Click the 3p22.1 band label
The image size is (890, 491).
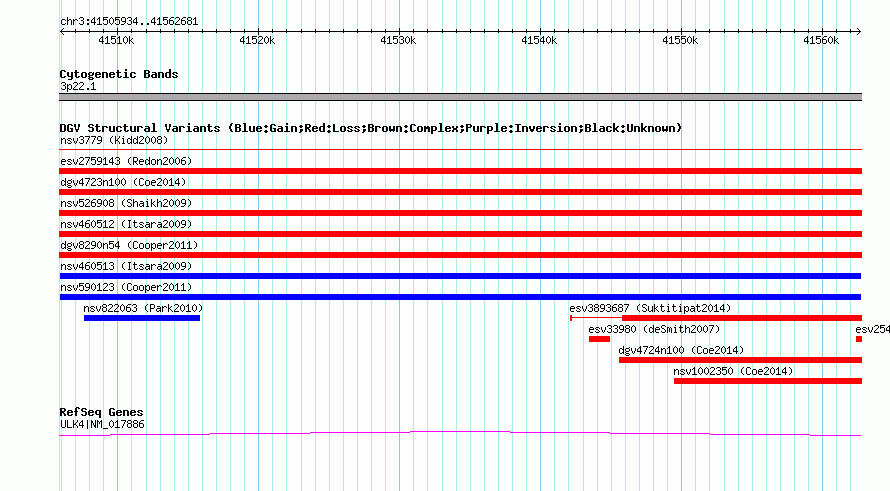[x=78, y=86]
